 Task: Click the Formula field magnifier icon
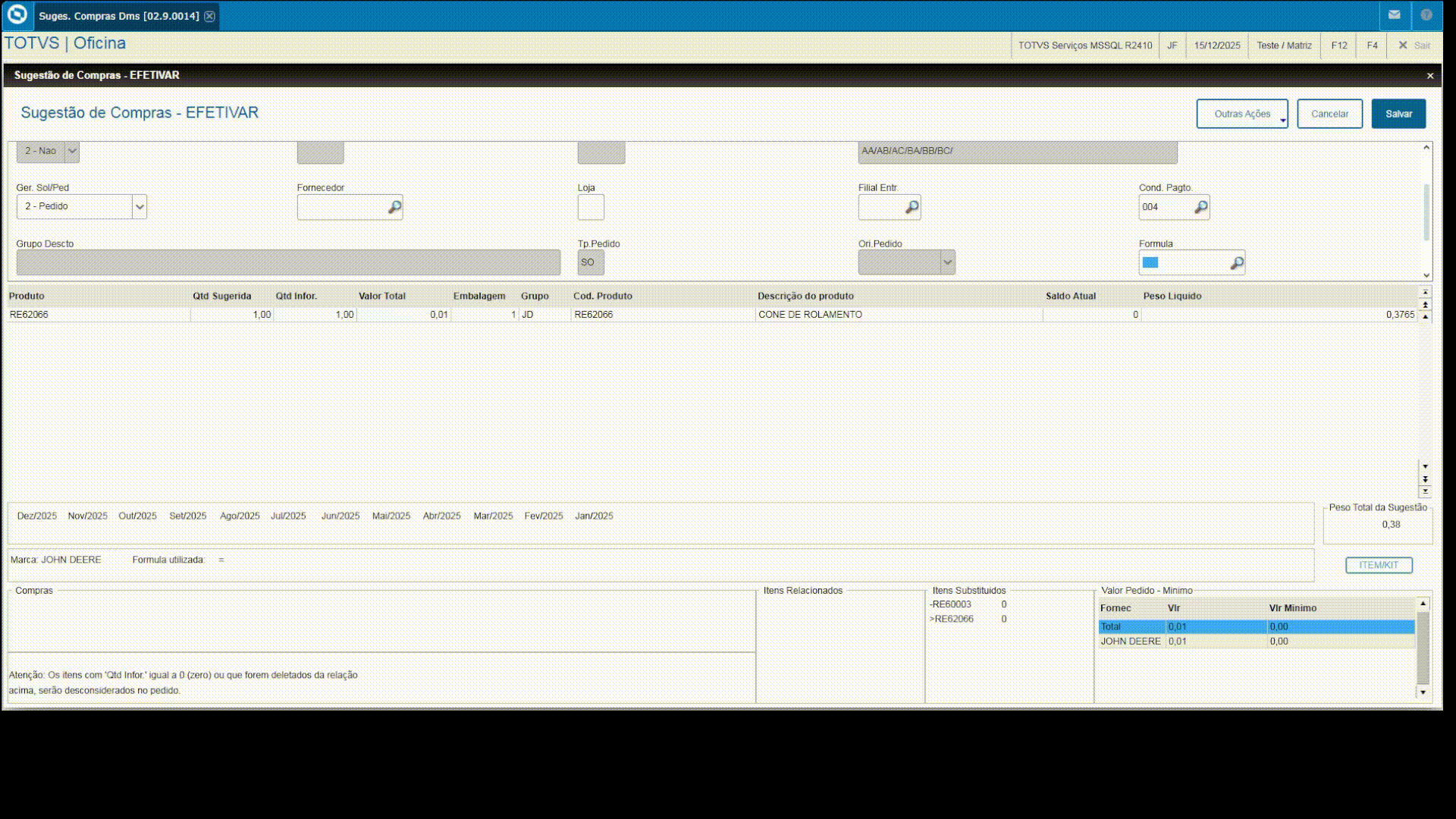[1236, 263]
